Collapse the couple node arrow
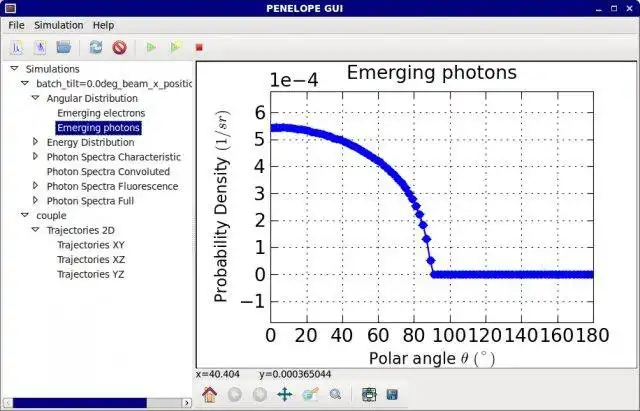The image size is (640, 411). point(25,215)
